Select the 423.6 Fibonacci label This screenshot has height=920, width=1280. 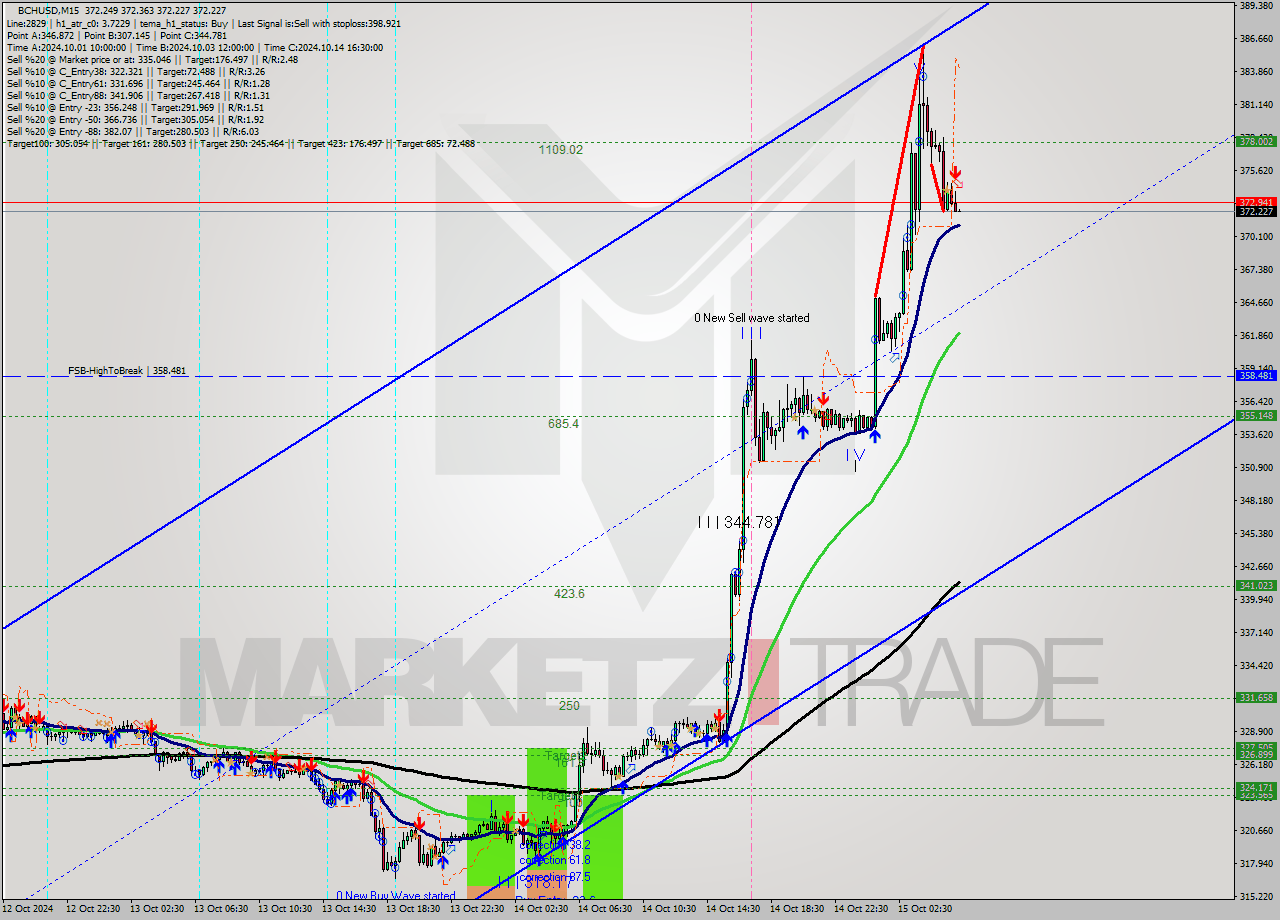pyautogui.click(x=569, y=593)
